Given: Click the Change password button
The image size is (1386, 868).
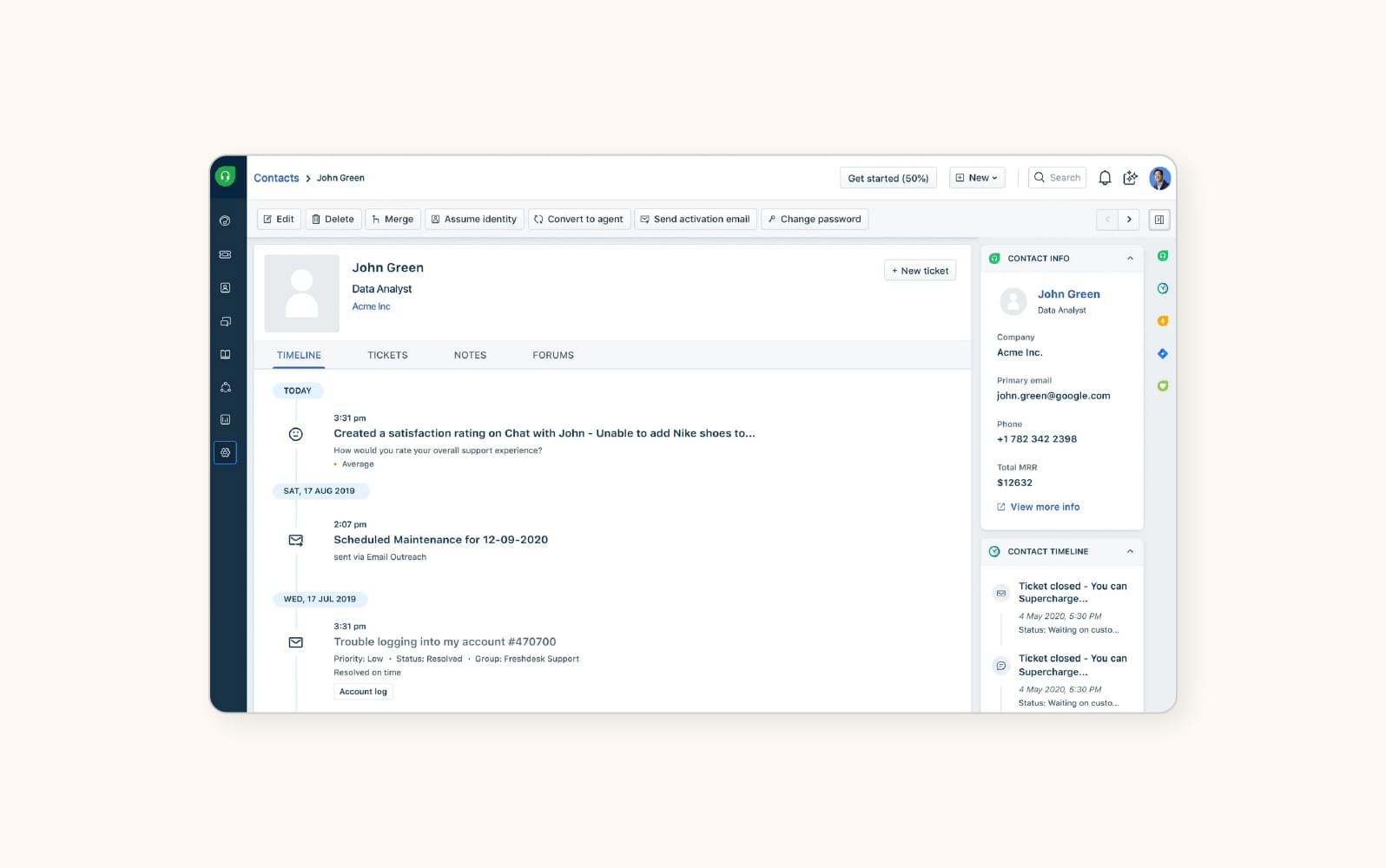Looking at the screenshot, I should tap(815, 219).
